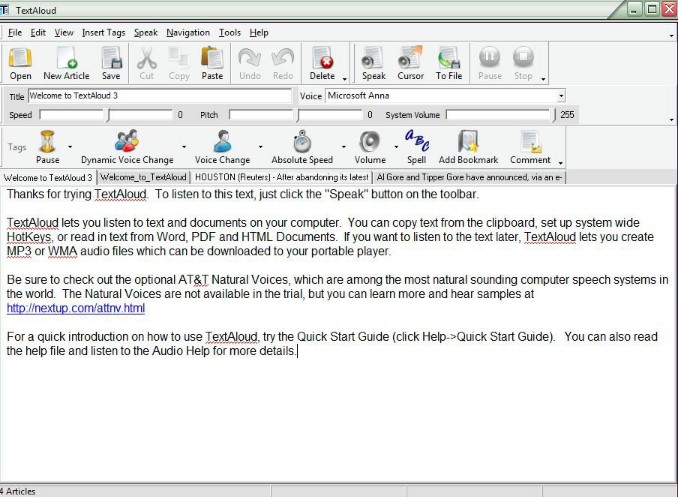Viewport: 678px width, 497px height.
Task: Open a file with the Open icon
Action: pyautogui.click(x=20, y=63)
